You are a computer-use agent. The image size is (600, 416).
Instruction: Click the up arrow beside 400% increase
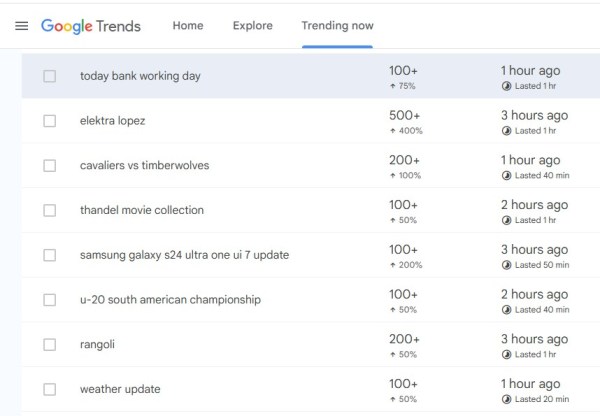393,131
